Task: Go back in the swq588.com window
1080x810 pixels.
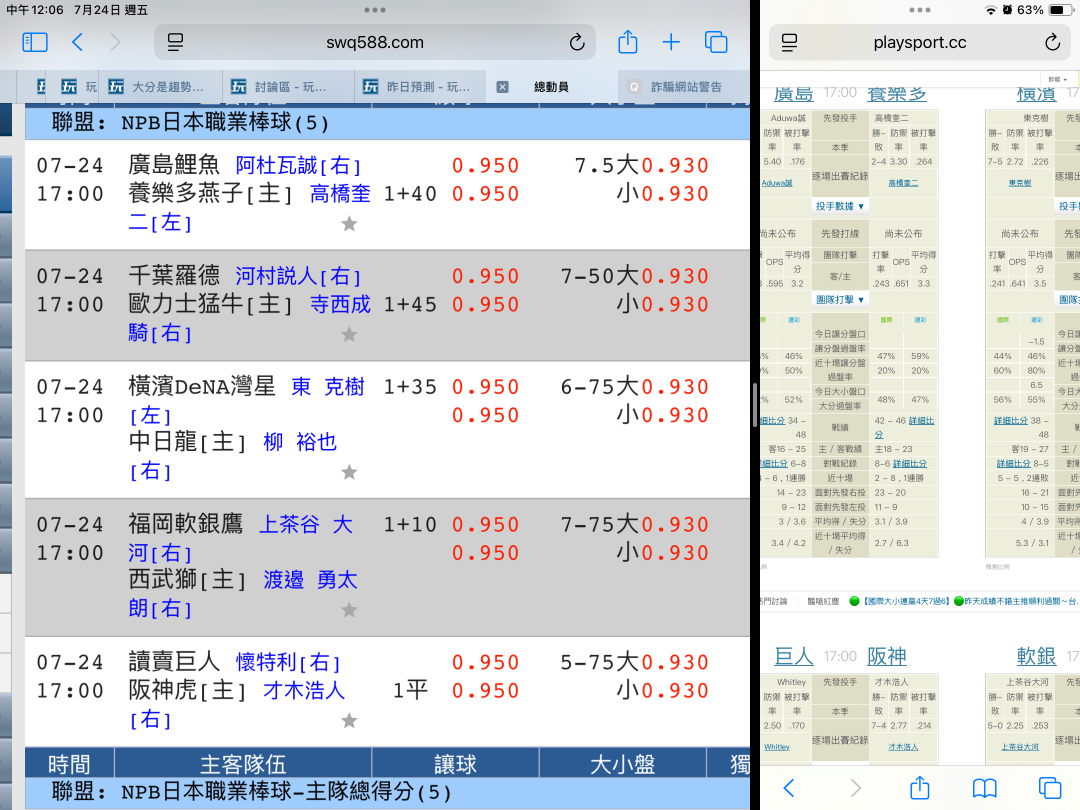Action: click(78, 42)
